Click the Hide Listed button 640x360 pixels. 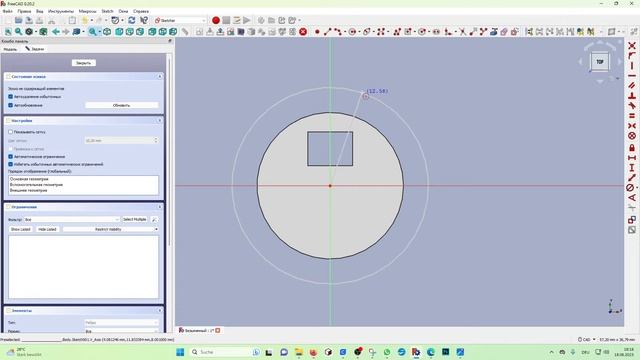click(47, 229)
